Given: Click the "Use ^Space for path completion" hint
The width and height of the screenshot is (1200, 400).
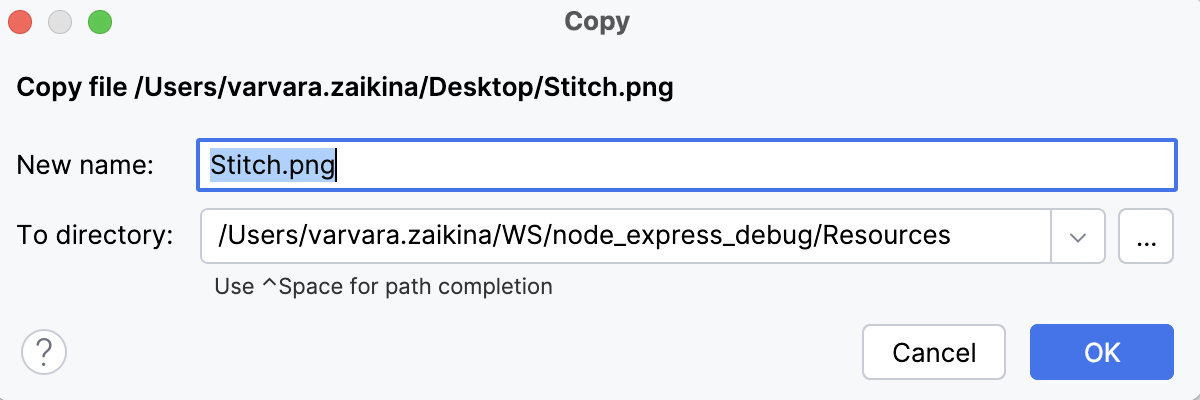Looking at the screenshot, I should pyautogui.click(x=383, y=287).
